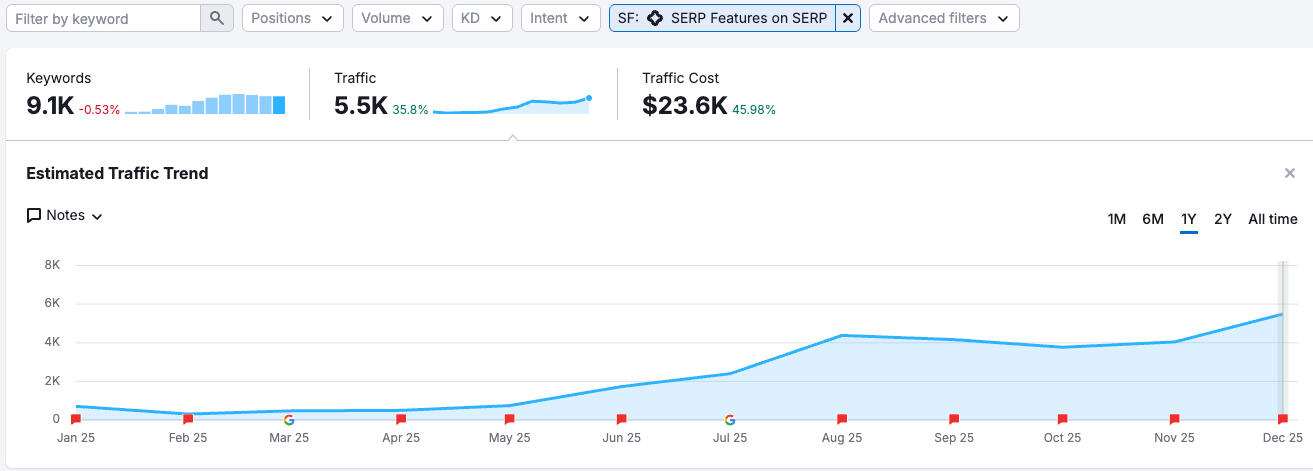Screen dimensions: 1313x471
Task: Open the Volume filter dropdown
Action: [x=397, y=18]
